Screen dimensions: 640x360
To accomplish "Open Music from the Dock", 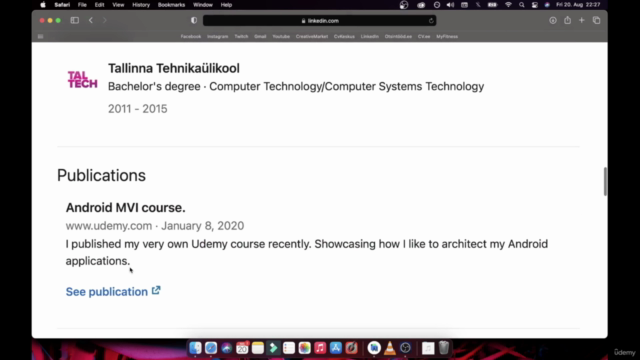I will pyautogui.click(x=320, y=348).
